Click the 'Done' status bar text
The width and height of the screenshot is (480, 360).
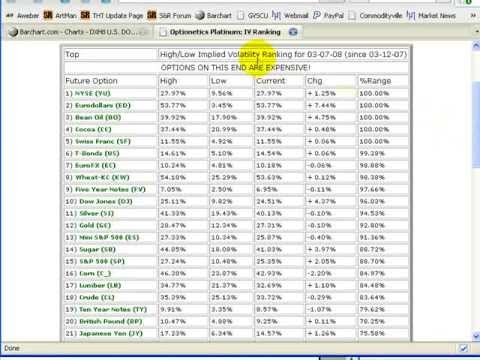(x=12, y=348)
